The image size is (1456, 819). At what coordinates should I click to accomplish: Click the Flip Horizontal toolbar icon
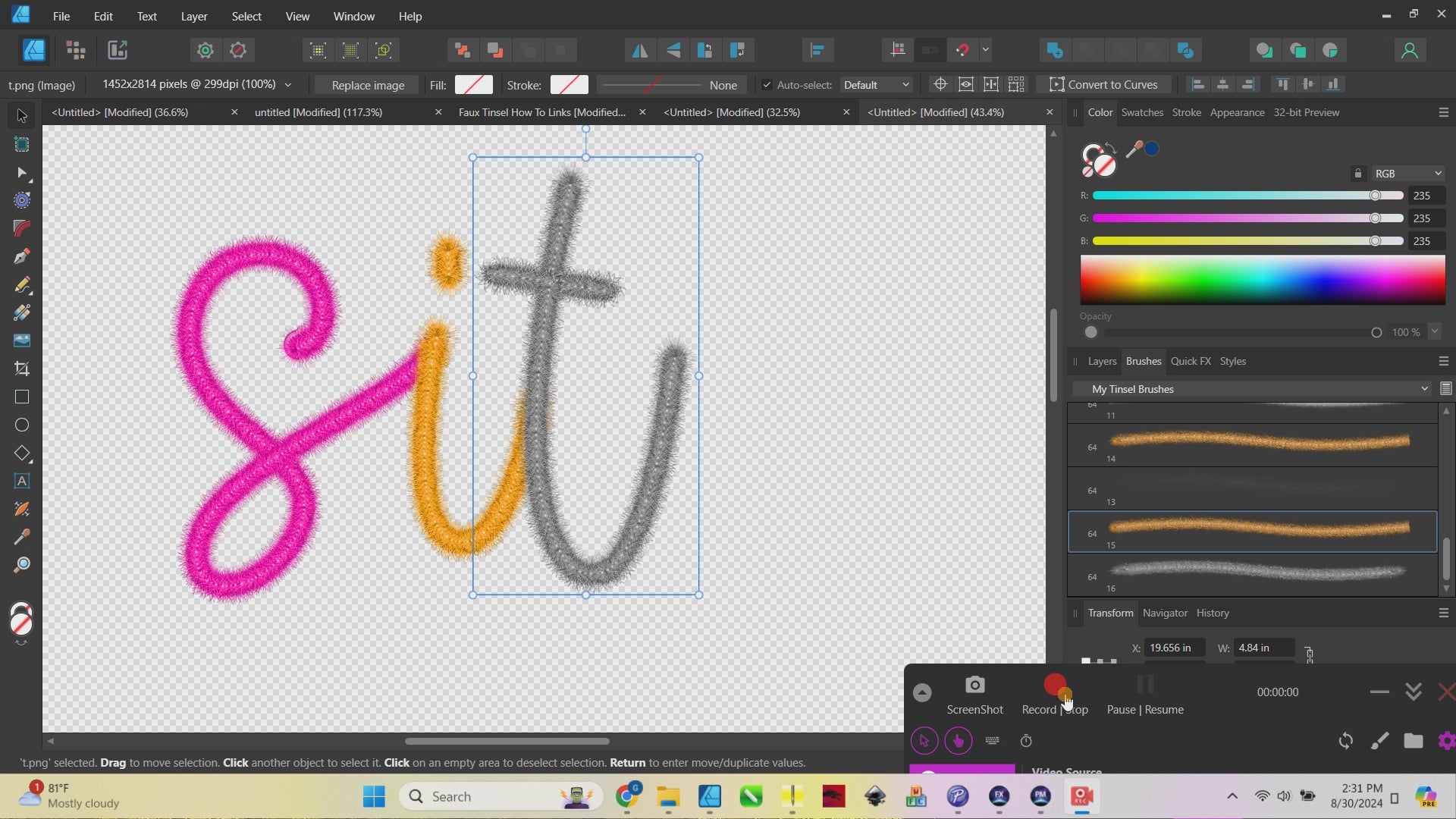tap(639, 51)
